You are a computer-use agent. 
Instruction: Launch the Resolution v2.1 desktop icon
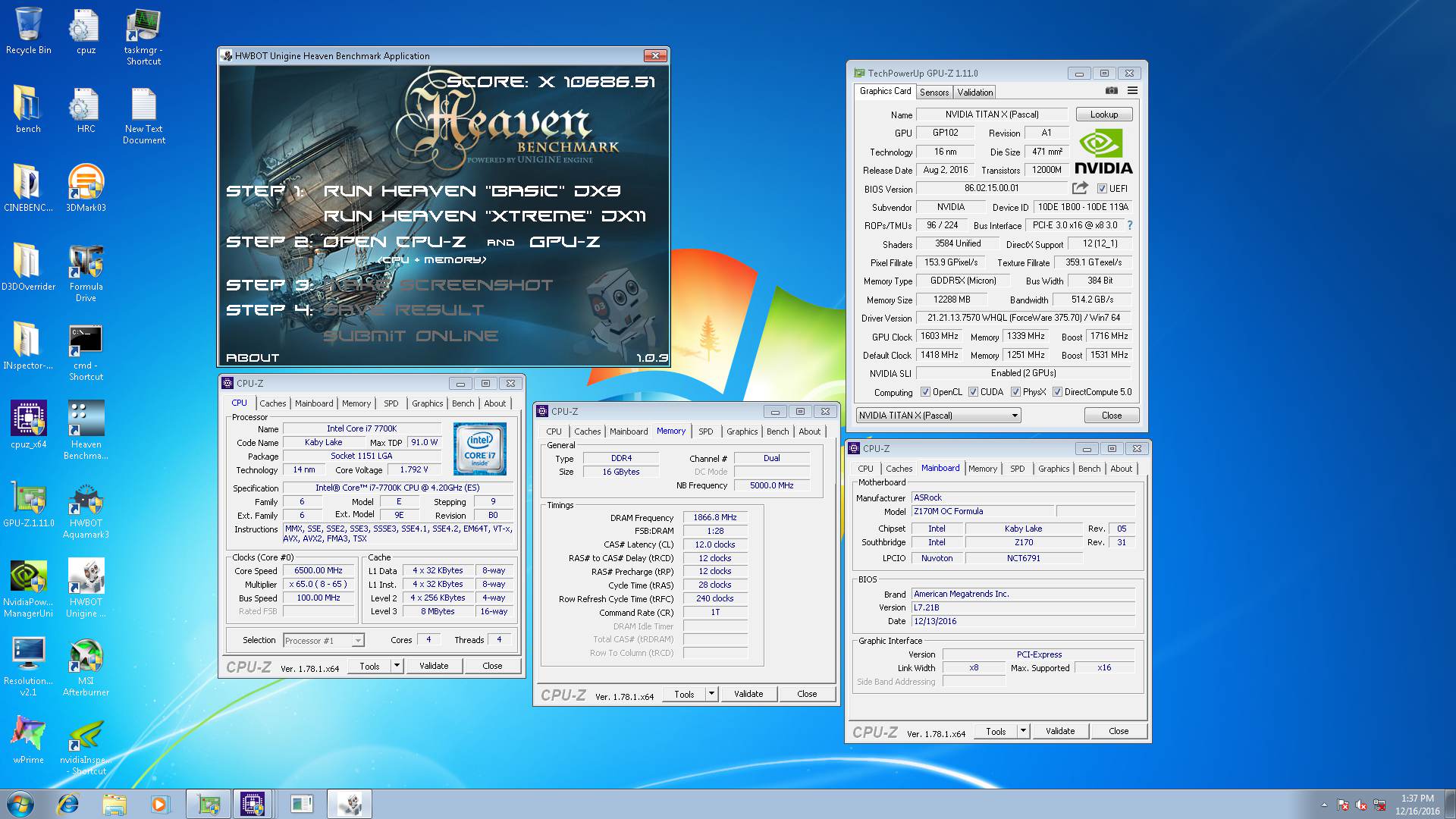(x=29, y=667)
